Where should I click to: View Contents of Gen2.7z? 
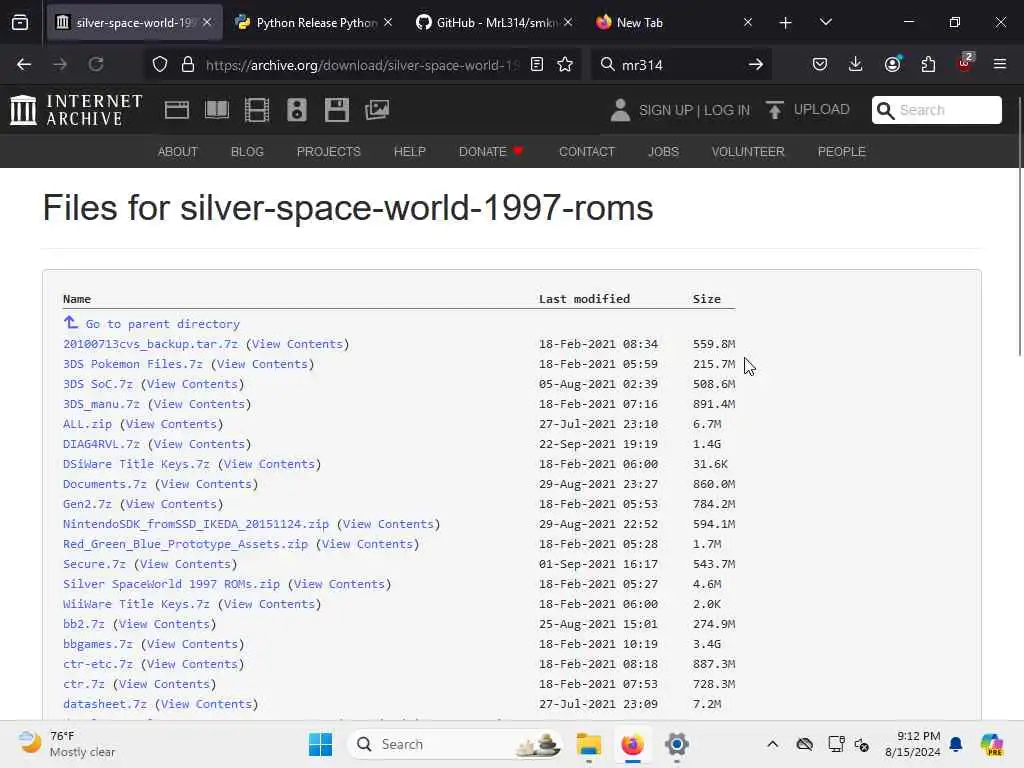[171, 504]
